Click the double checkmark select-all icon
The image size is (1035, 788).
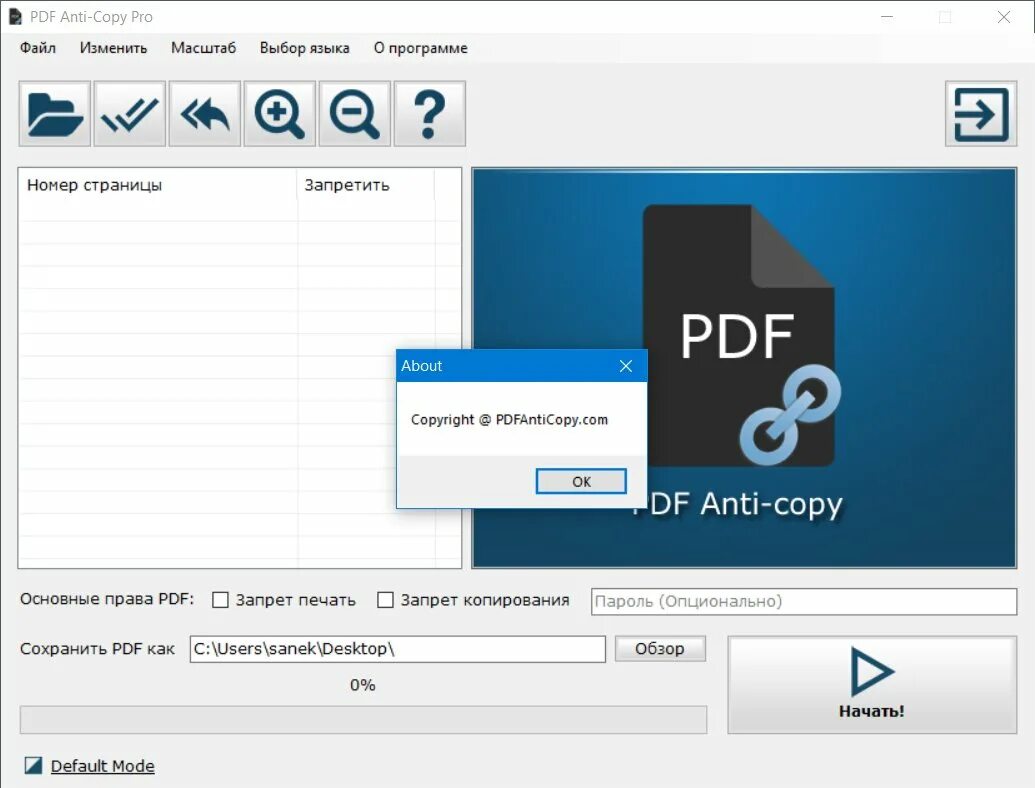(129, 114)
